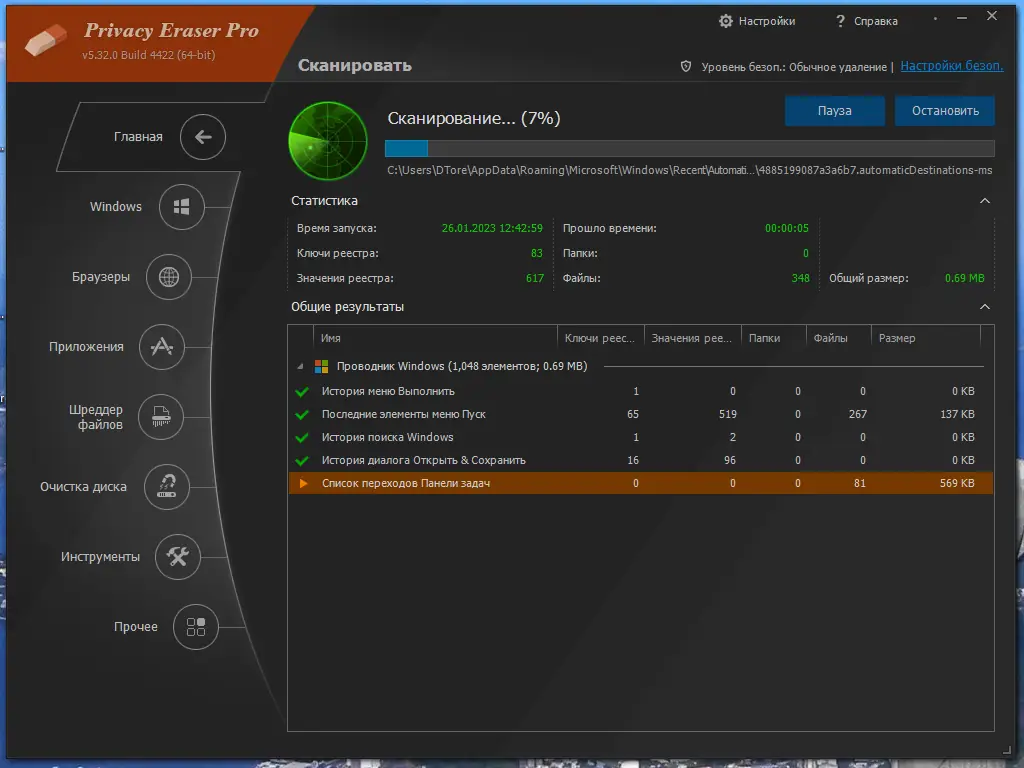This screenshot has width=1024, height=768.
Task: Click the 569 KB size cell
Action: 957,483
